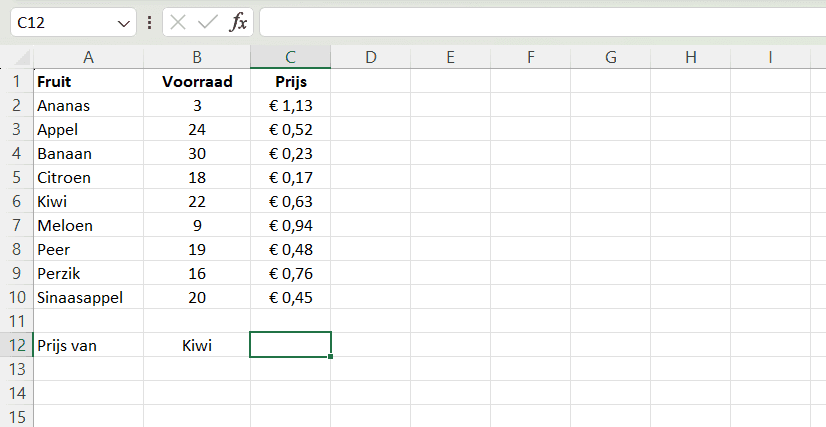Select row 9 header
826x427 pixels.
point(16,273)
